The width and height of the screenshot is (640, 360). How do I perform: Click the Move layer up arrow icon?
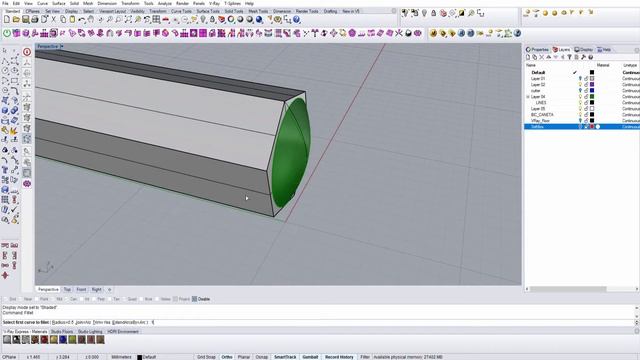click(x=549, y=57)
